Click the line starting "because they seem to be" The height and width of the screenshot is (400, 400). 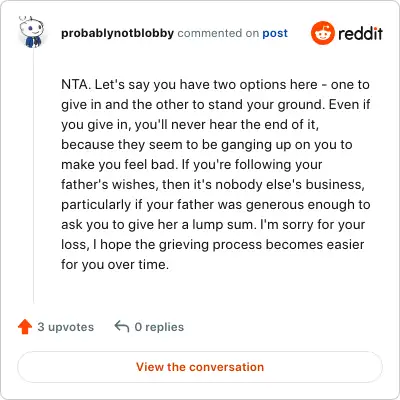point(207,145)
